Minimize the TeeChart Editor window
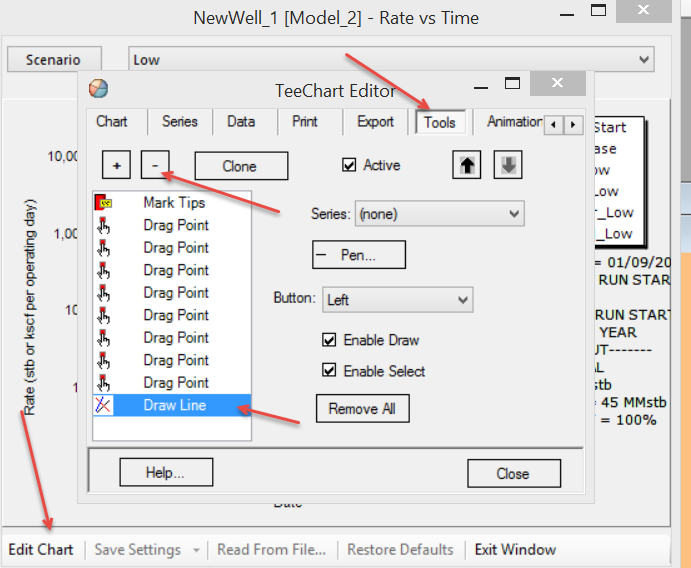This screenshot has height=568, width=691. pyautogui.click(x=481, y=87)
